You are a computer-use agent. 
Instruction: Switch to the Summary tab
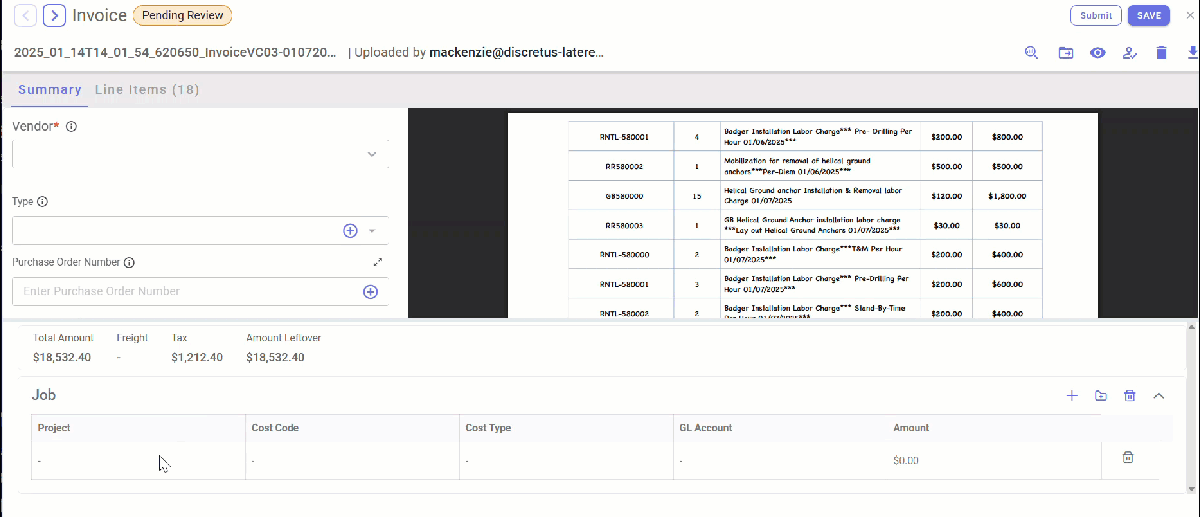pos(50,90)
